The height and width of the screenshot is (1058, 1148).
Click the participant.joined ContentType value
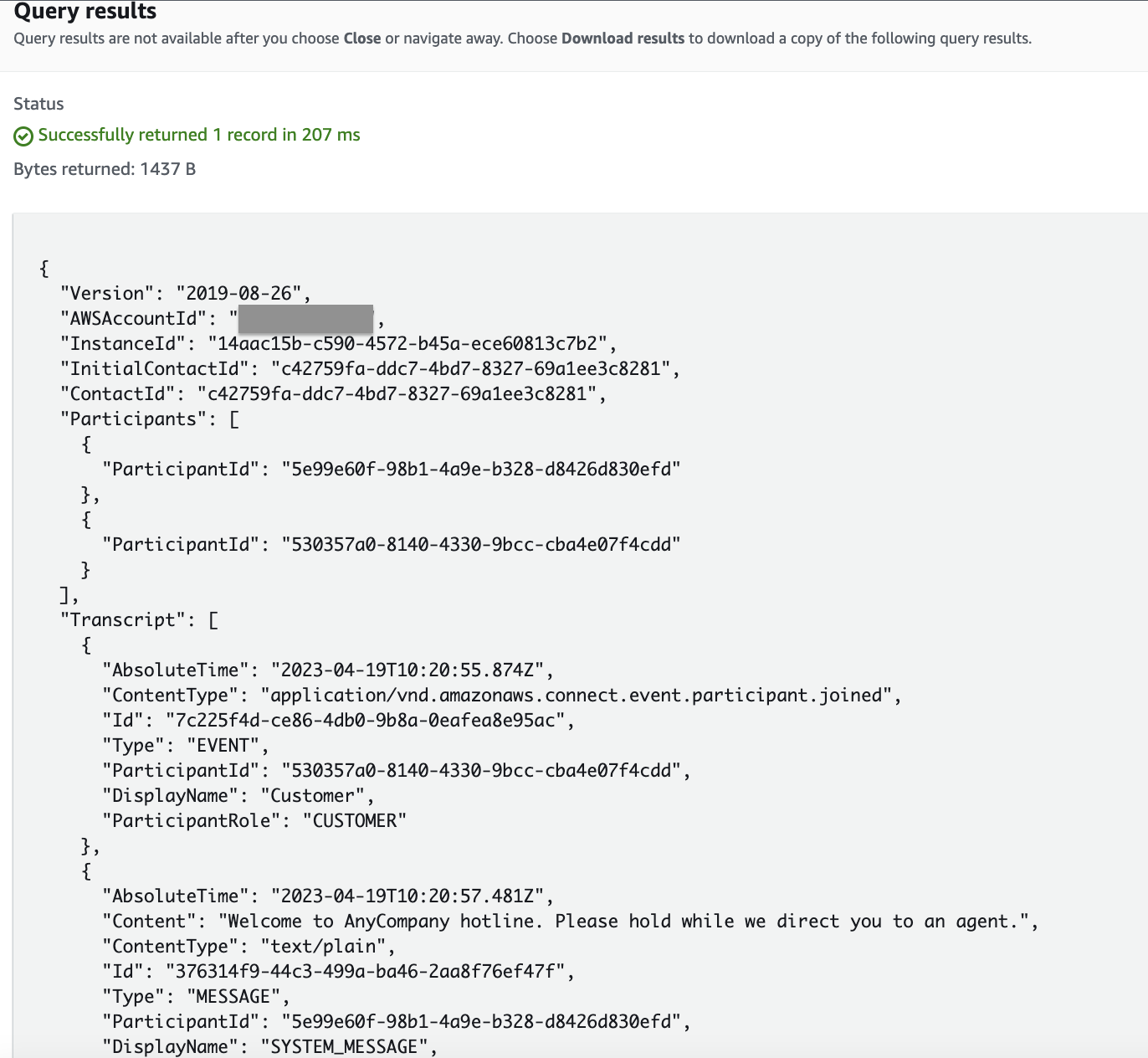click(x=576, y=695)
